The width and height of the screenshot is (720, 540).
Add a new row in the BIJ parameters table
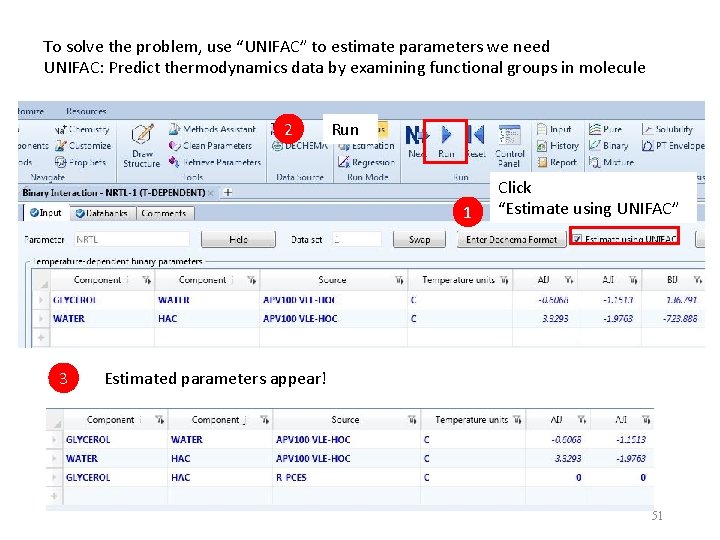(41, 338)
